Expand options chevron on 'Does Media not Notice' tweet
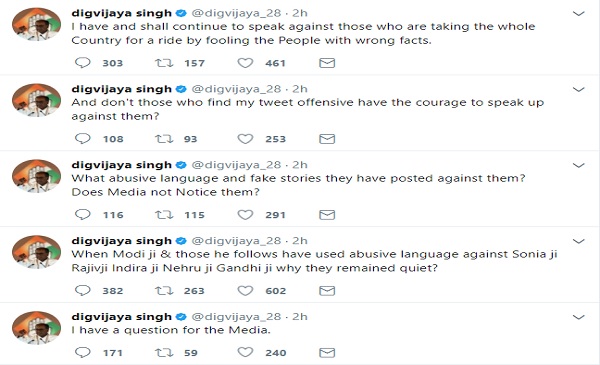 (x=578, y=165)
